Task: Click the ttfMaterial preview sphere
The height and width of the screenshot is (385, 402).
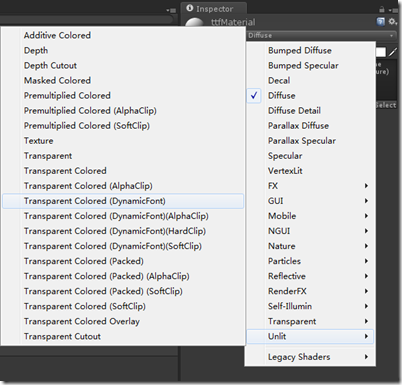Action: 194,22
